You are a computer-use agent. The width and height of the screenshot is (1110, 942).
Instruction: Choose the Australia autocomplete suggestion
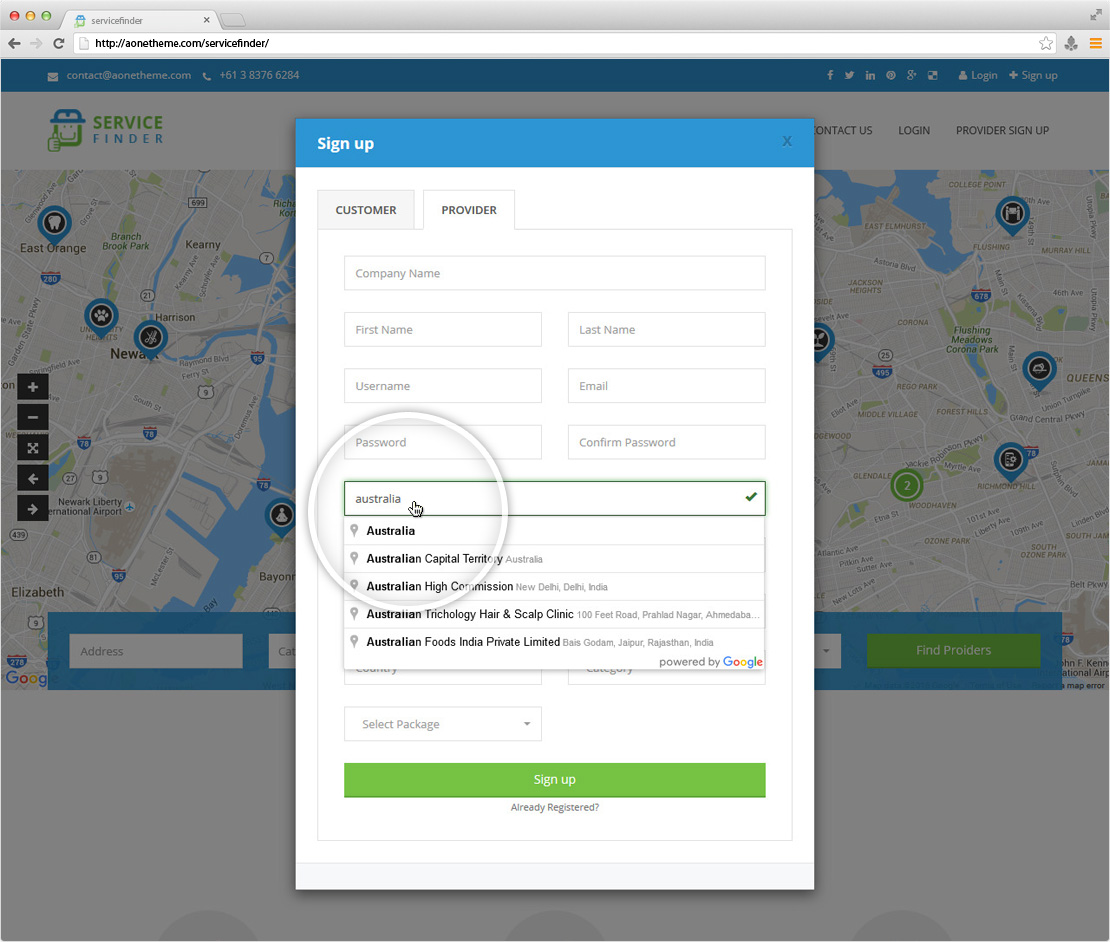391,531
